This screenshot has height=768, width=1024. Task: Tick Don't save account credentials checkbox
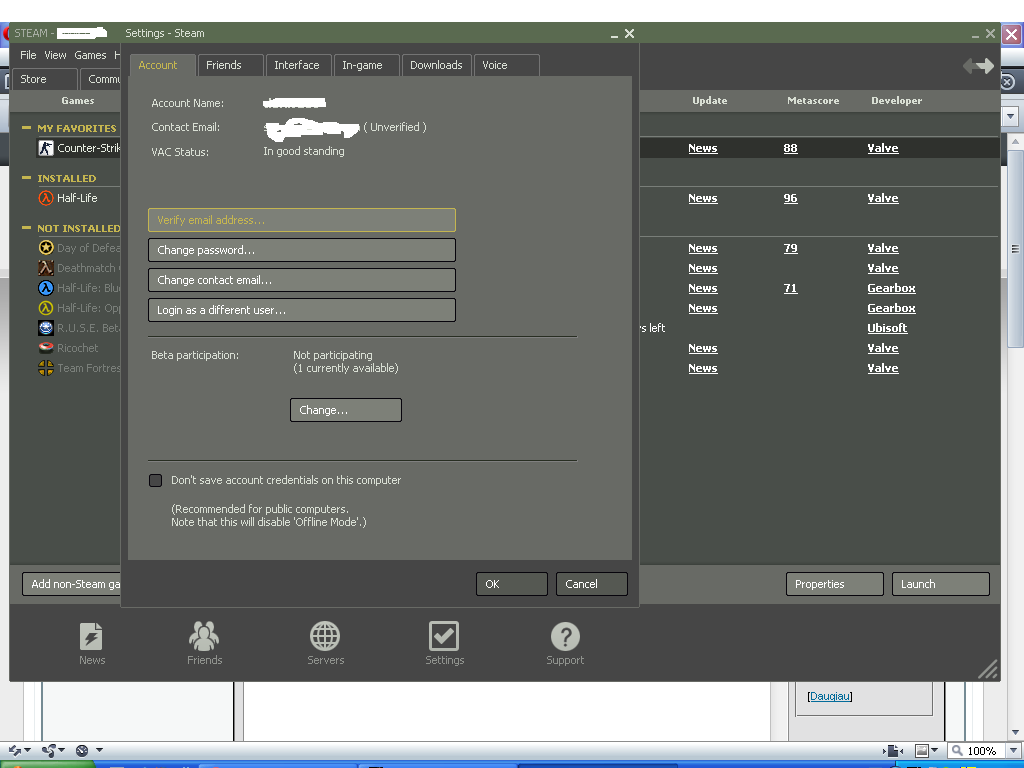click(155, 481)
